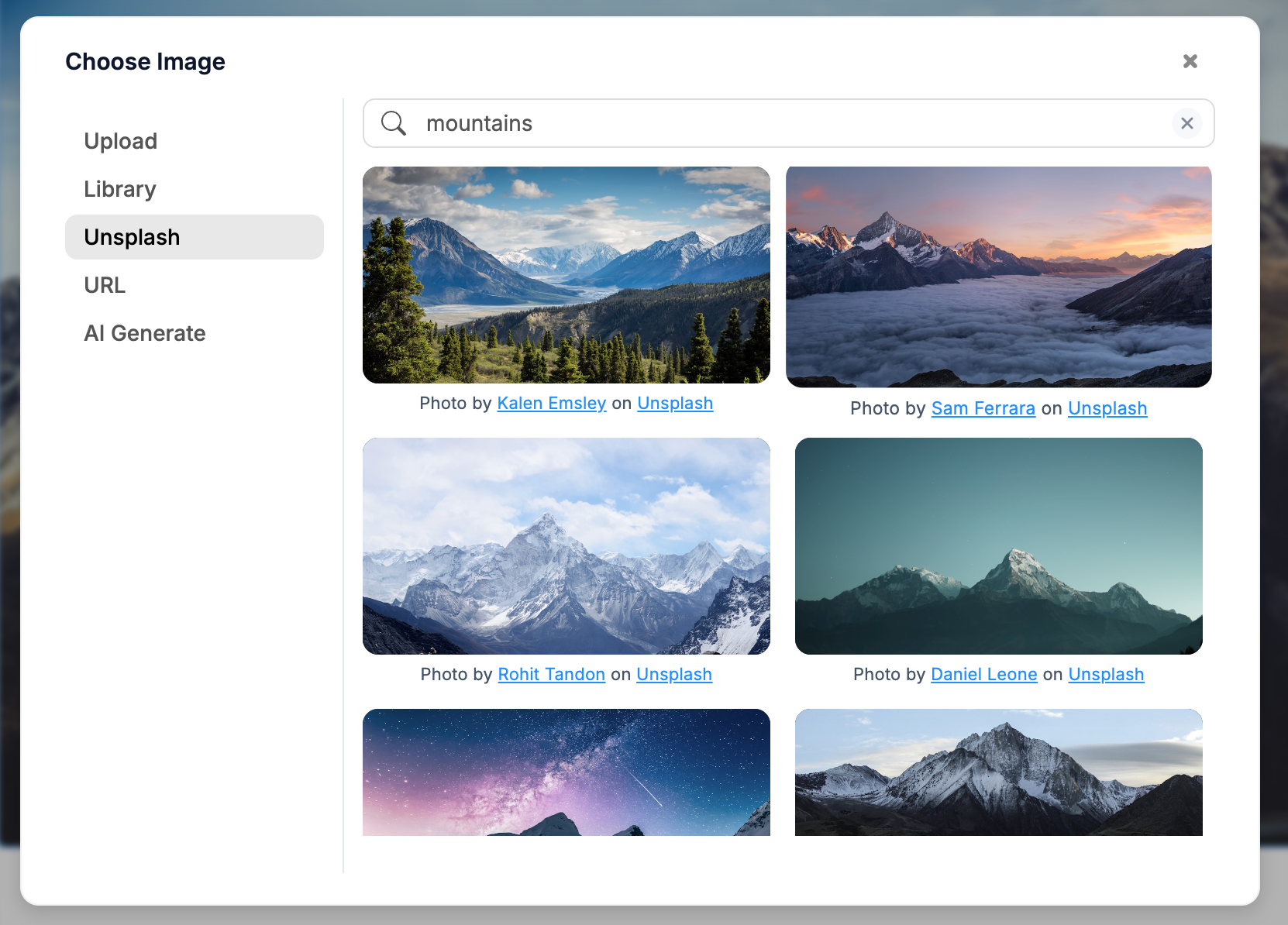Open Sam Ferrara's profile link
The image size is (1288, 925).
point(983,408)
